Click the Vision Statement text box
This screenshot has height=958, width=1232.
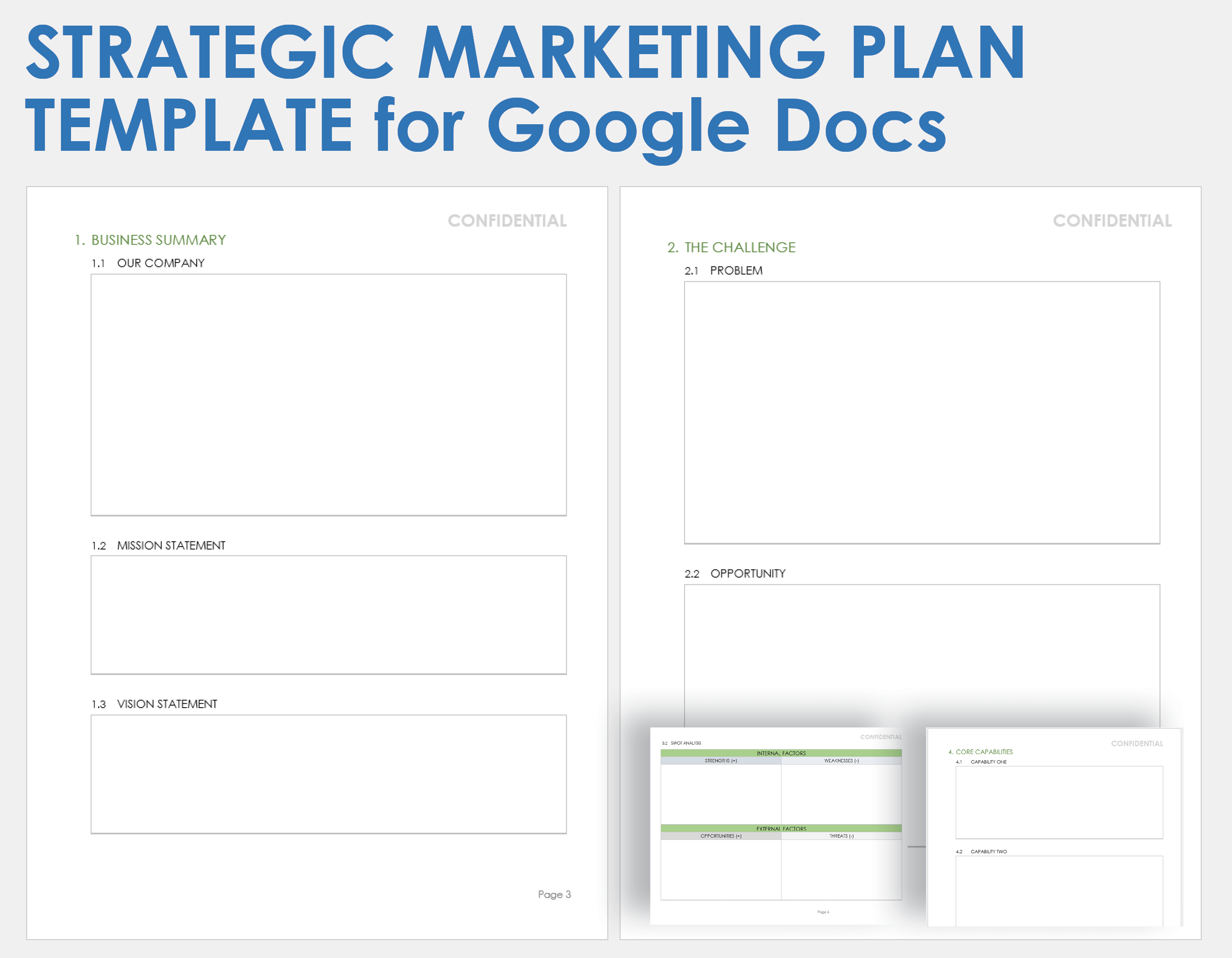tap(329, 773)
